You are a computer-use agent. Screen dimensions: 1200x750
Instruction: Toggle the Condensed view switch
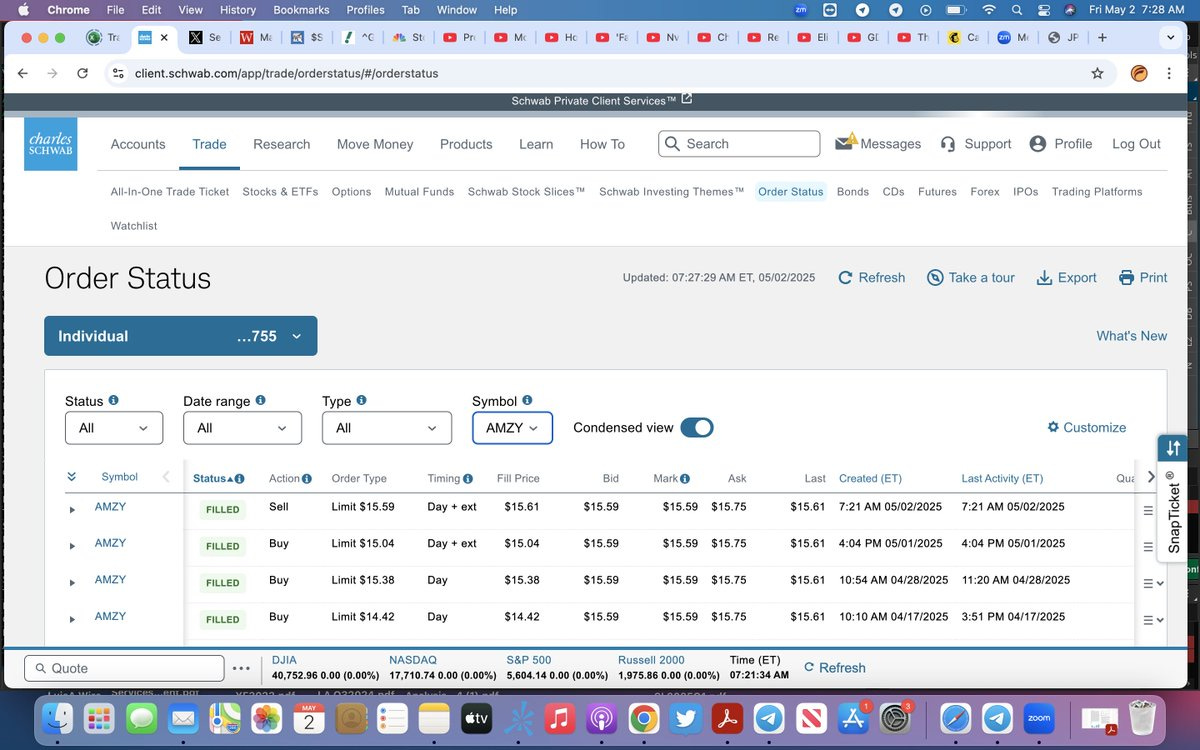coord(697,427)
